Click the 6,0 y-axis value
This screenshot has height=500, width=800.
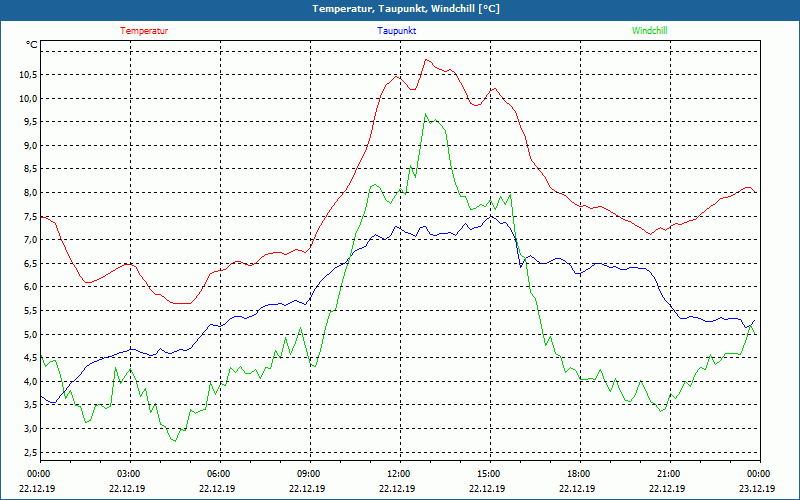pyautogui.click(x=30, y=287)
